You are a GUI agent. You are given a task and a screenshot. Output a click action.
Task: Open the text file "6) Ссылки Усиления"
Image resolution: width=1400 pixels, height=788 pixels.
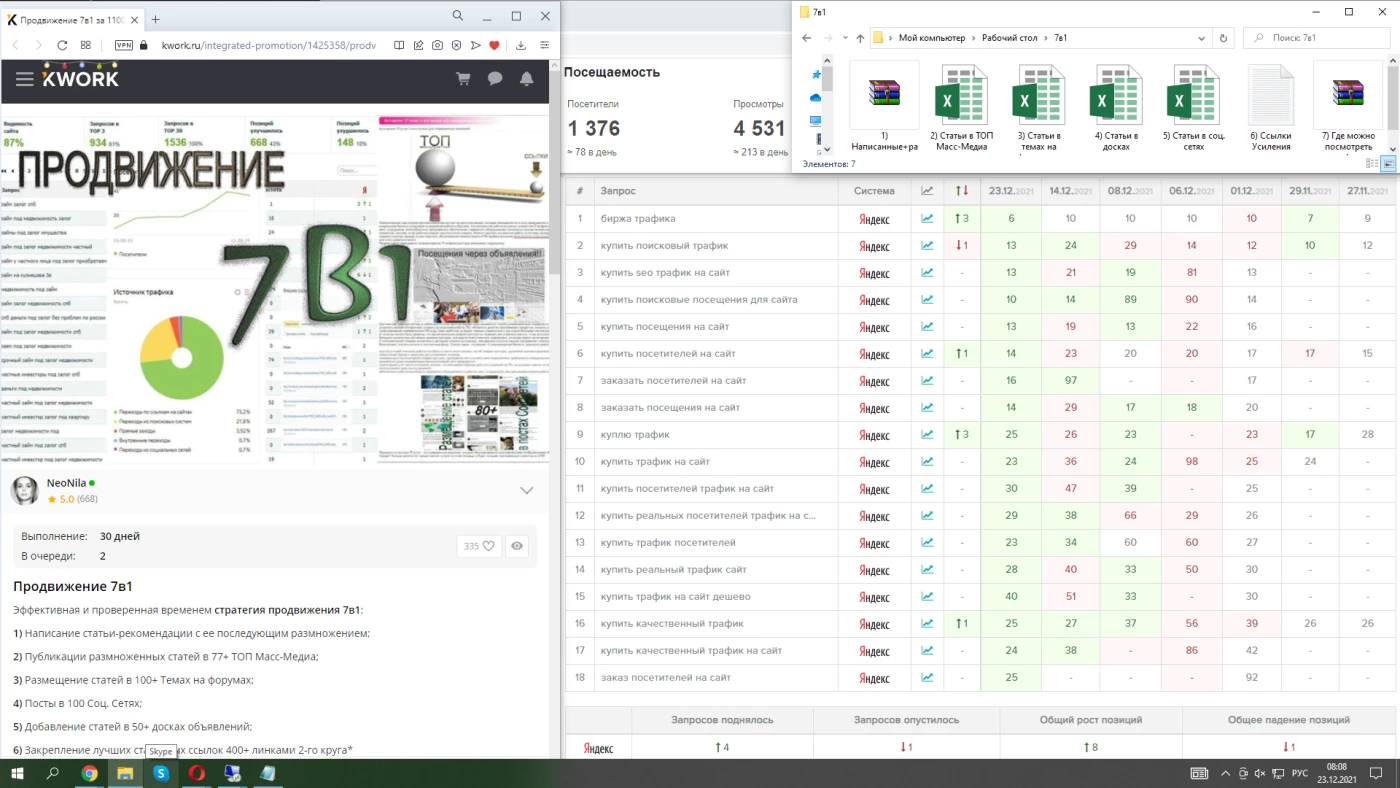[x=1270, y=108]
